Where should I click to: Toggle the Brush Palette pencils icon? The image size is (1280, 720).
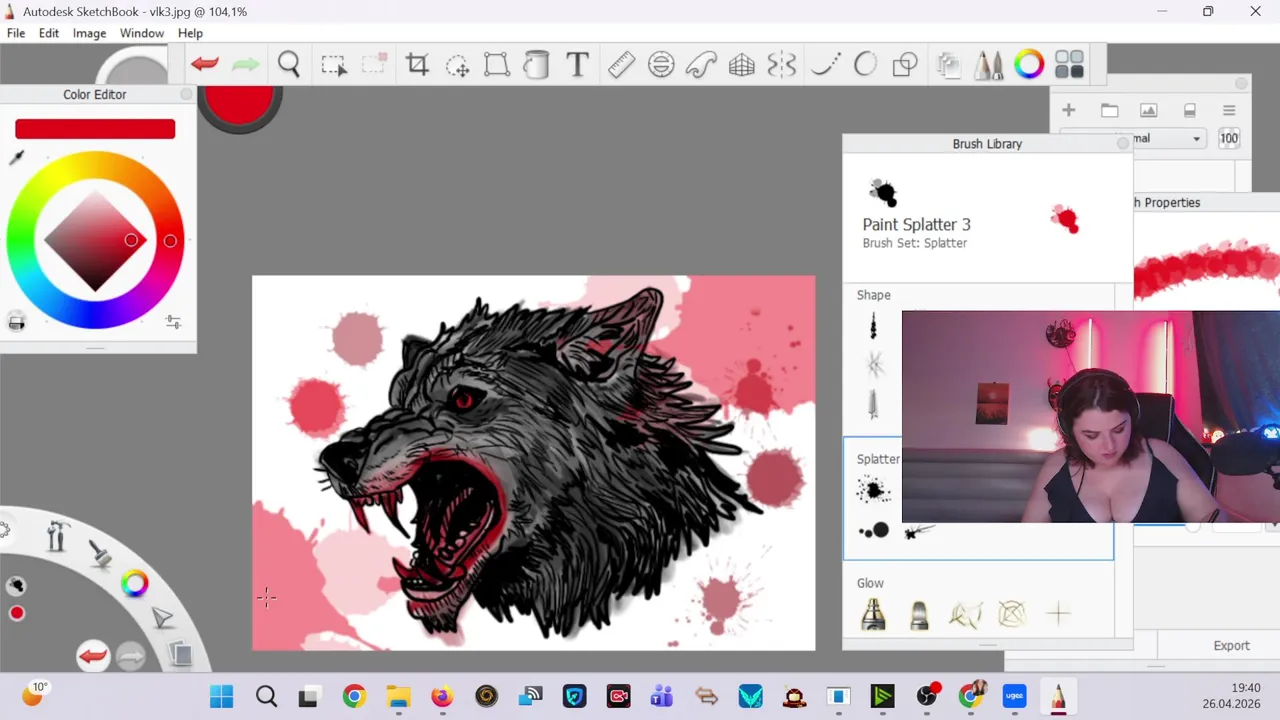pos(989,66)
